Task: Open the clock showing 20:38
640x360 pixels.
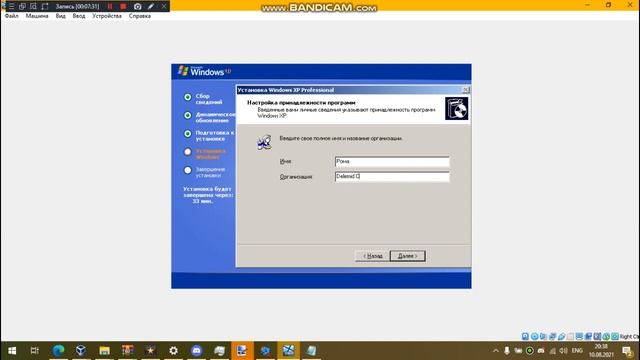Action: tap(601, 351)
